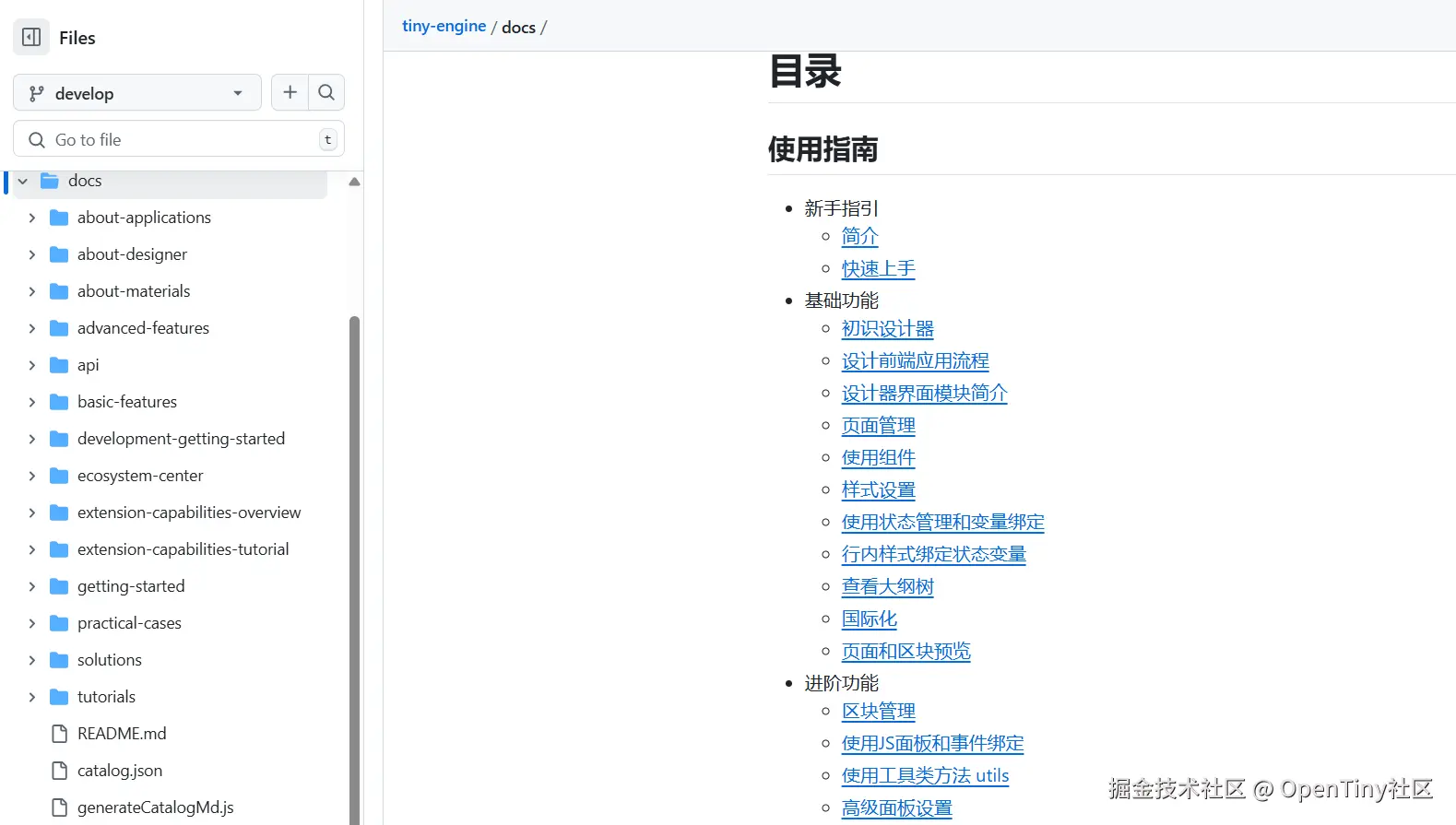Open the 页面和区块预览 link

[906, 651]
